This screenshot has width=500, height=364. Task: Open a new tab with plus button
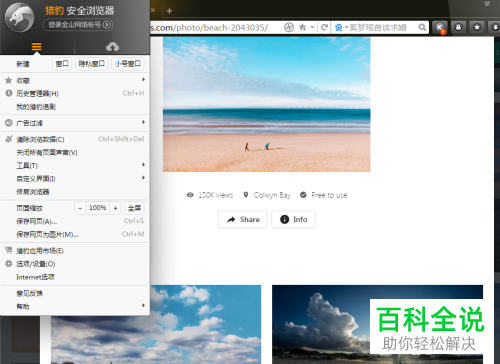coord(169,11)
